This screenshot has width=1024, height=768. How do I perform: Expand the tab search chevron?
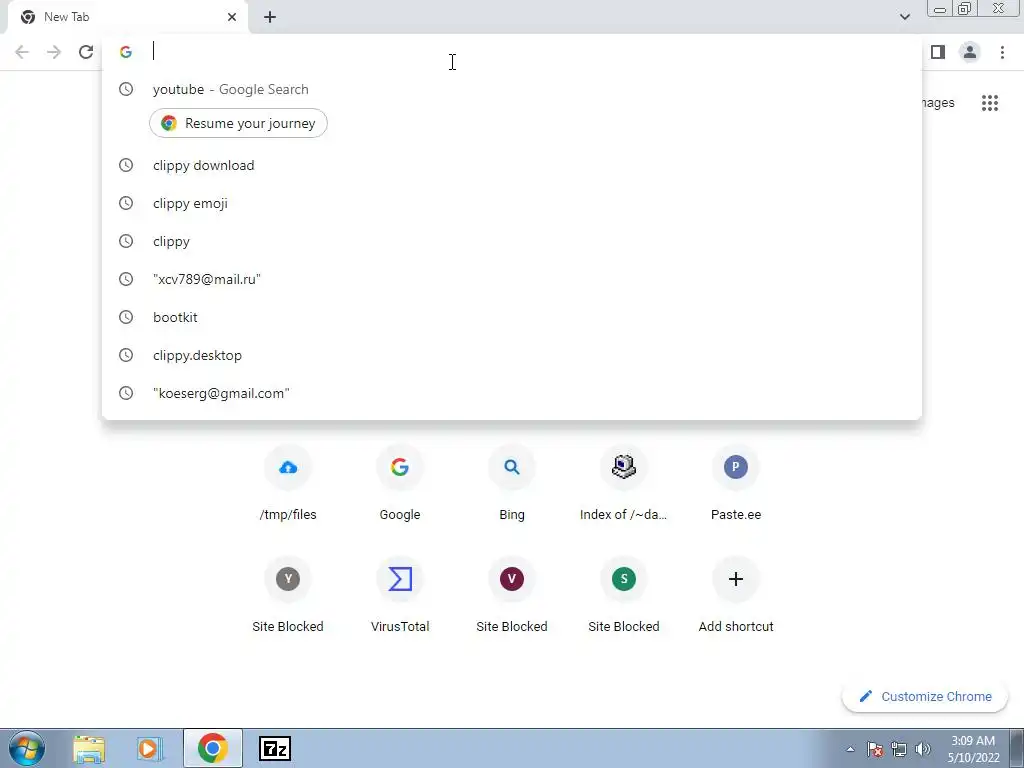pyautogui.click(x=904, y=17)
